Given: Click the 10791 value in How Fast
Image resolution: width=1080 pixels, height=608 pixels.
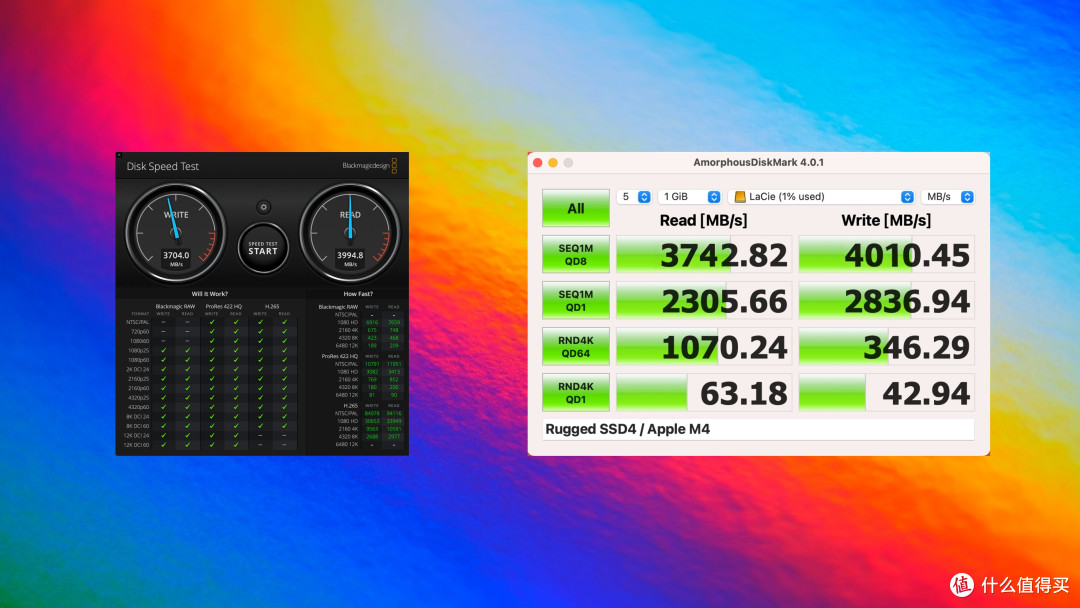Looking at the screenshot, I should tap(372, 364).
